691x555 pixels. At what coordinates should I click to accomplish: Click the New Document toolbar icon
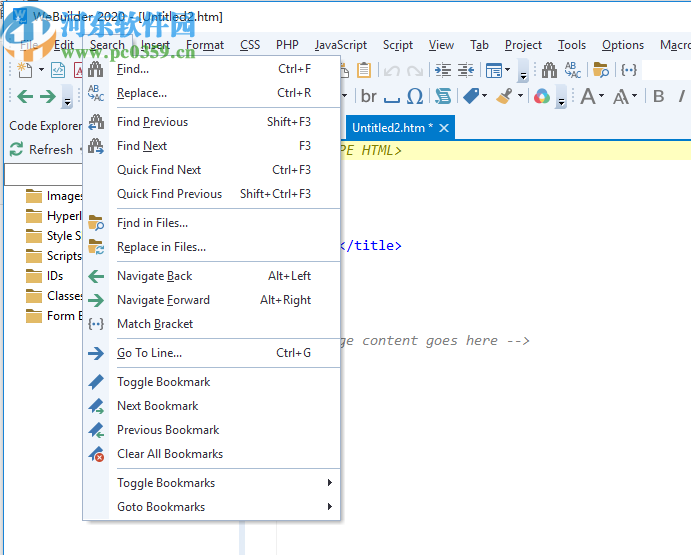coord(25,70)
